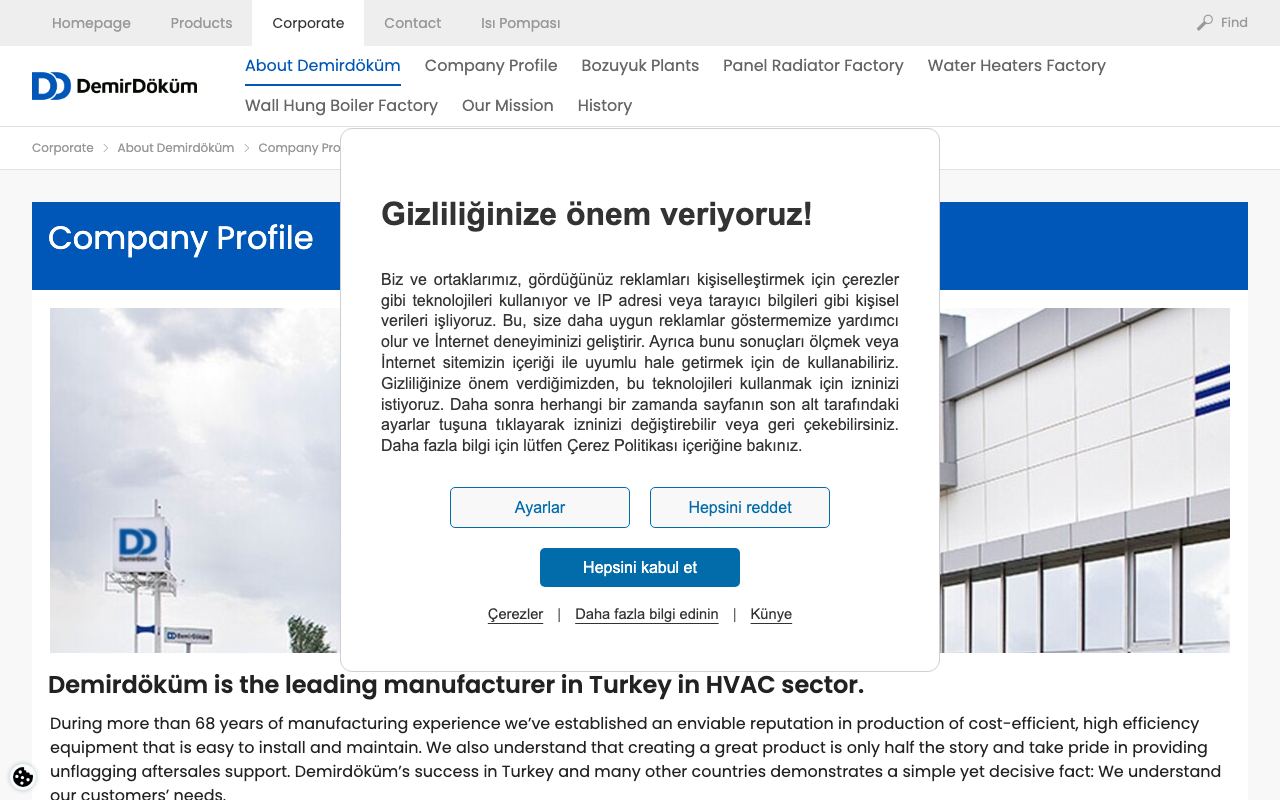Go to About Demirdöküm submenu

pyautogui.click(x=322, y=66)
